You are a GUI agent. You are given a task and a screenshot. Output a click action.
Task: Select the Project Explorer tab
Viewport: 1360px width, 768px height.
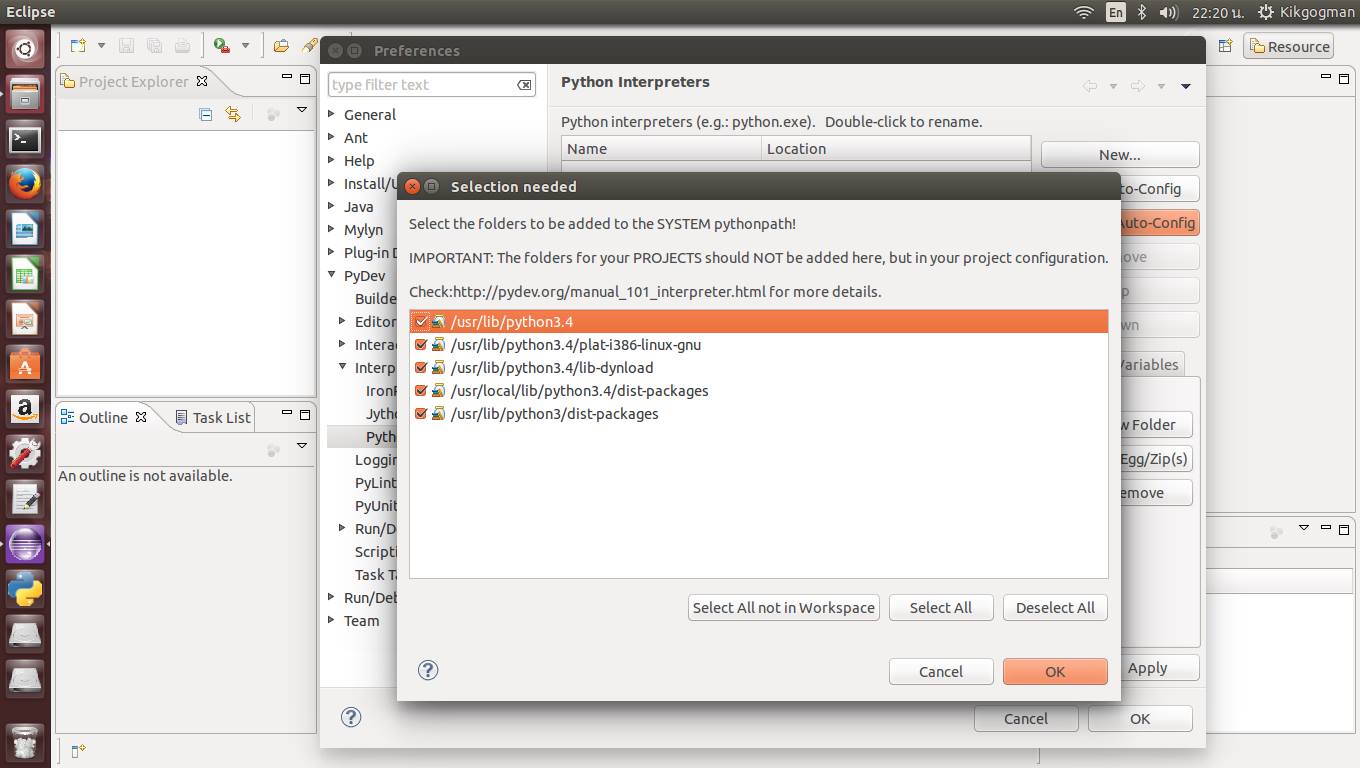coord(134,82)
